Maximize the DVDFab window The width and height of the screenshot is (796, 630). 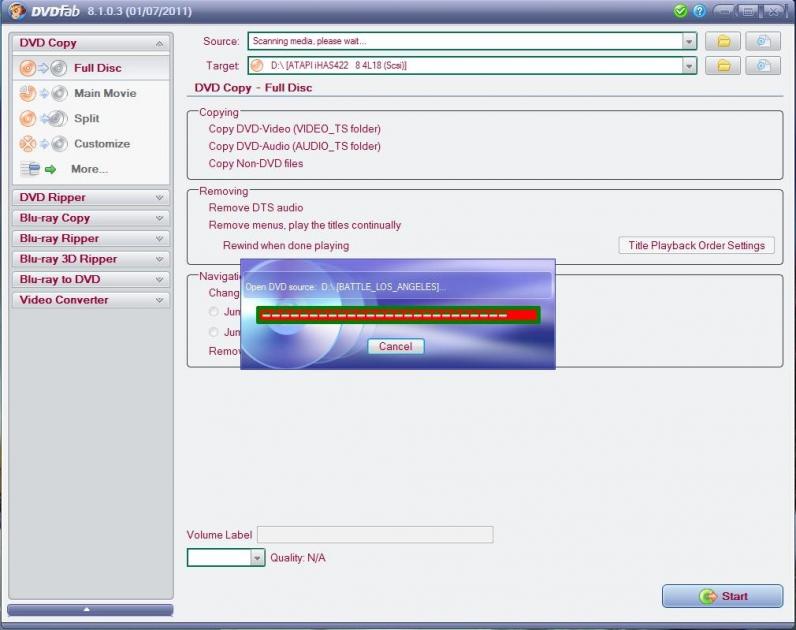point(747,11)
